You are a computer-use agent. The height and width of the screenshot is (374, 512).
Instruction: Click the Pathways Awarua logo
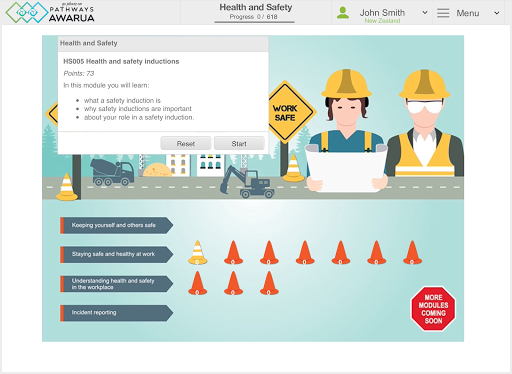point(50,12)
